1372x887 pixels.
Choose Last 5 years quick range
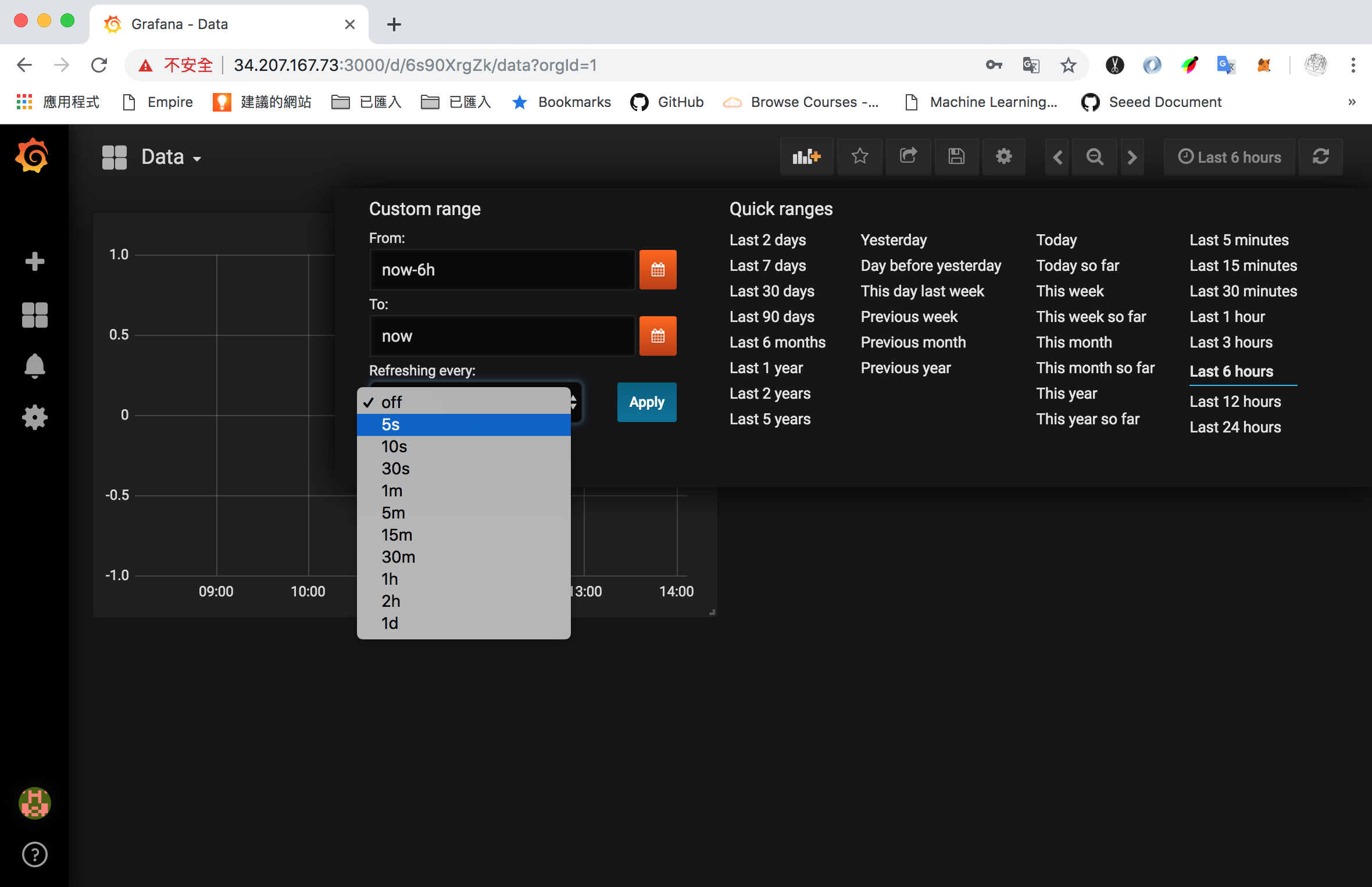click(x=770, y=419)
